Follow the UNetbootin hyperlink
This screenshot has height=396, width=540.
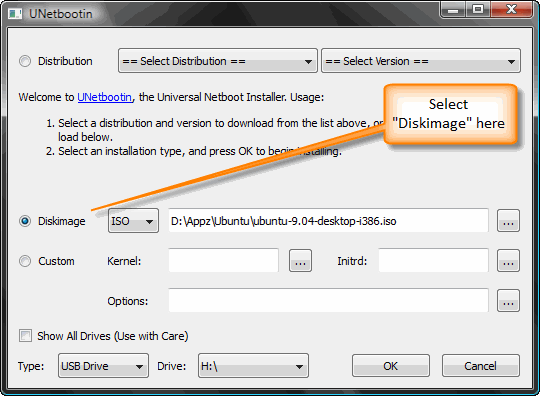click(x=104, y=97)
